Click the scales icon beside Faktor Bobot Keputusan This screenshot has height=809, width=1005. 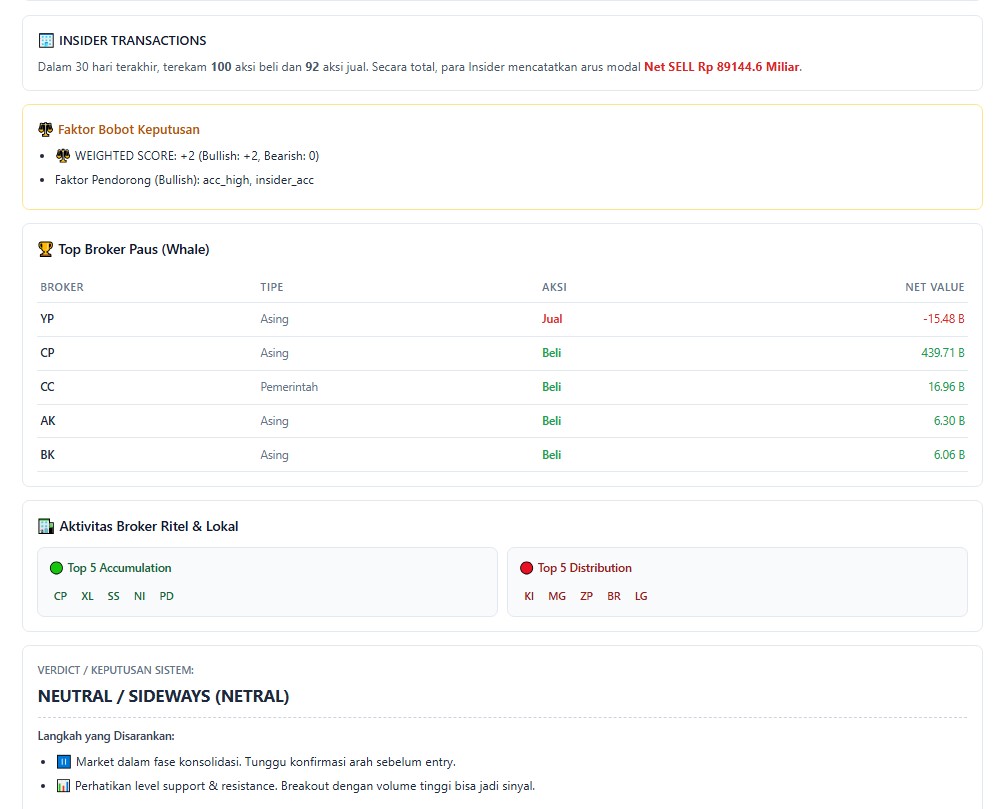click(46, 129)
